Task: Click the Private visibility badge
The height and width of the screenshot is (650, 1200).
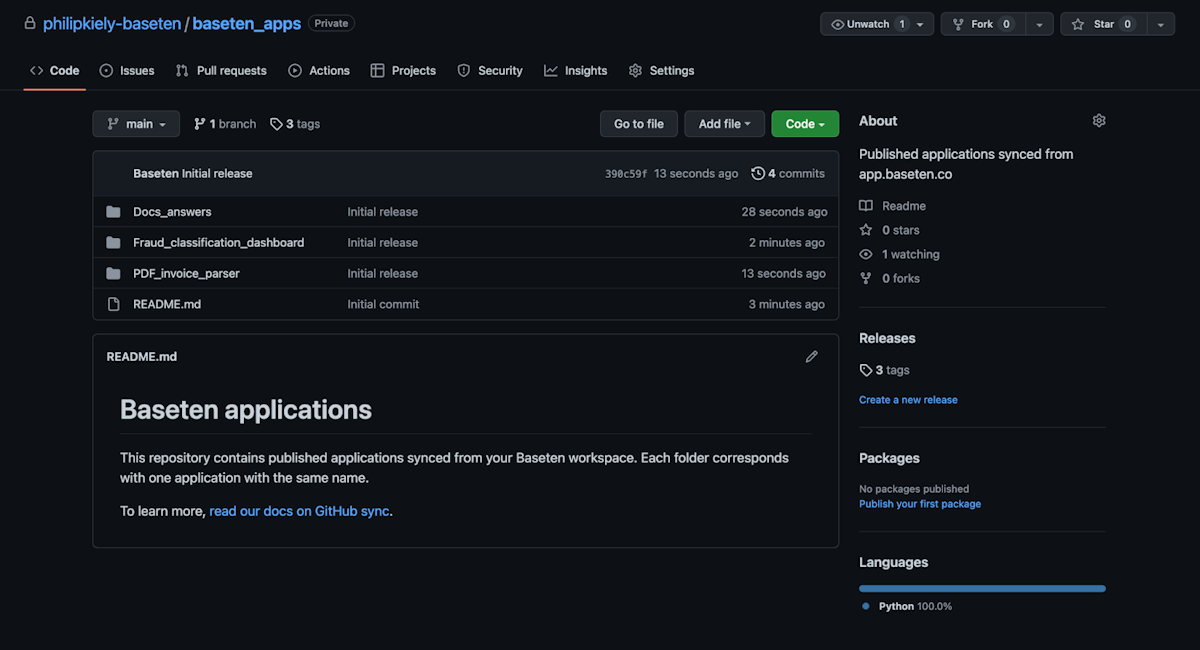Action: (x=331, y=23)
